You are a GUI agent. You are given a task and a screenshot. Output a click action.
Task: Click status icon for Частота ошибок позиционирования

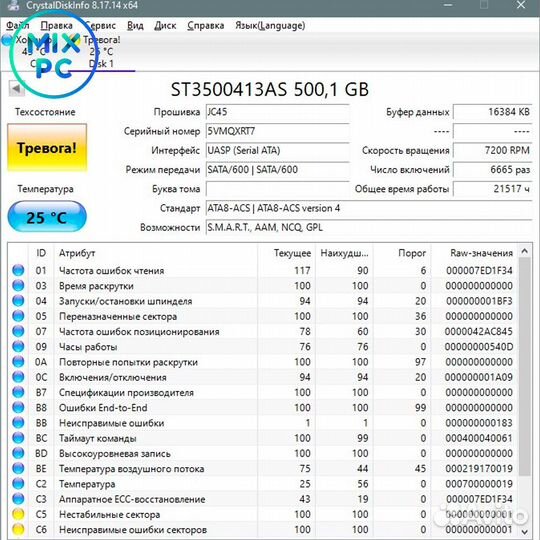click(x=18, y=331)
